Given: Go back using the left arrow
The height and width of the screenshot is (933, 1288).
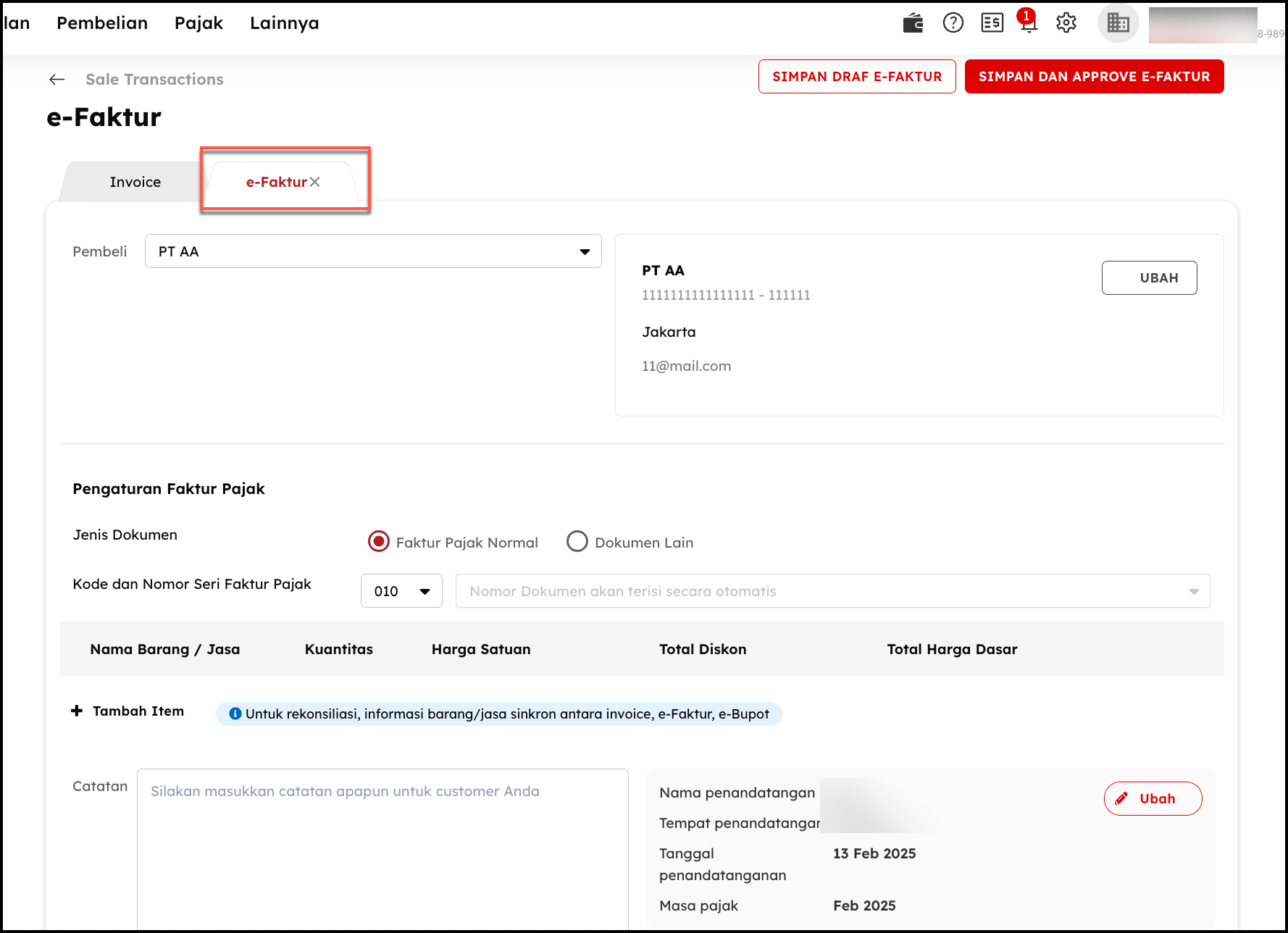Looking at the screenshot, I should (57, 80).
